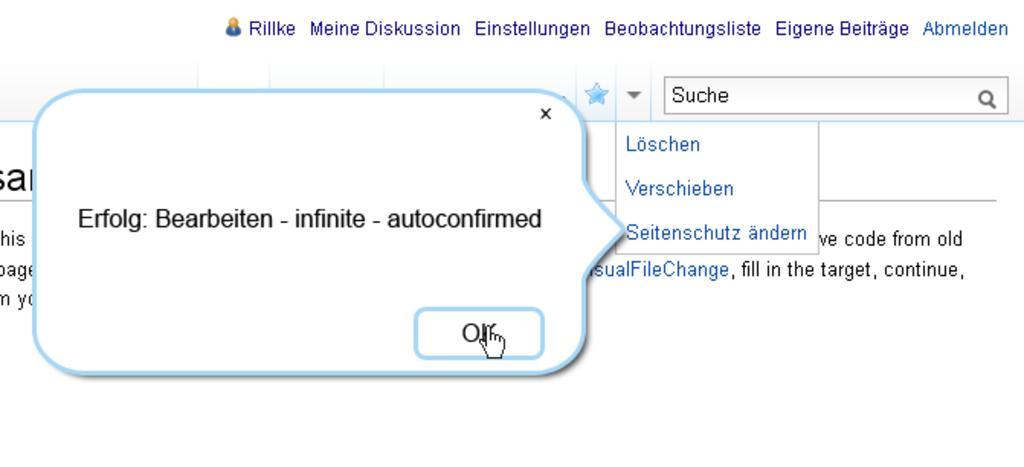Click the user avatar icon beside Rillke

point(232,27)
